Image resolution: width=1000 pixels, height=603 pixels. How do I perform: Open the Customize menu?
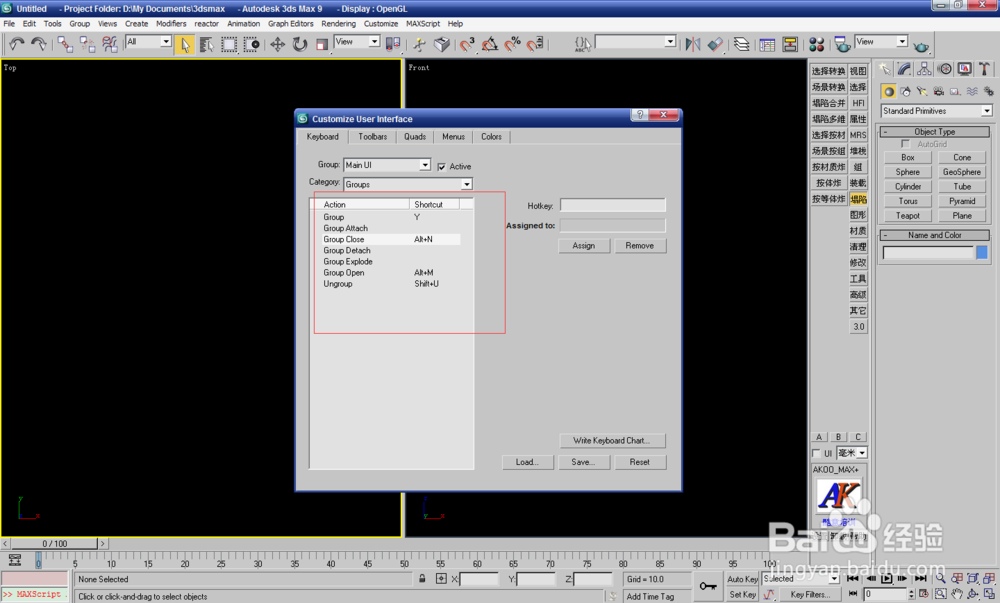point(381,24)
